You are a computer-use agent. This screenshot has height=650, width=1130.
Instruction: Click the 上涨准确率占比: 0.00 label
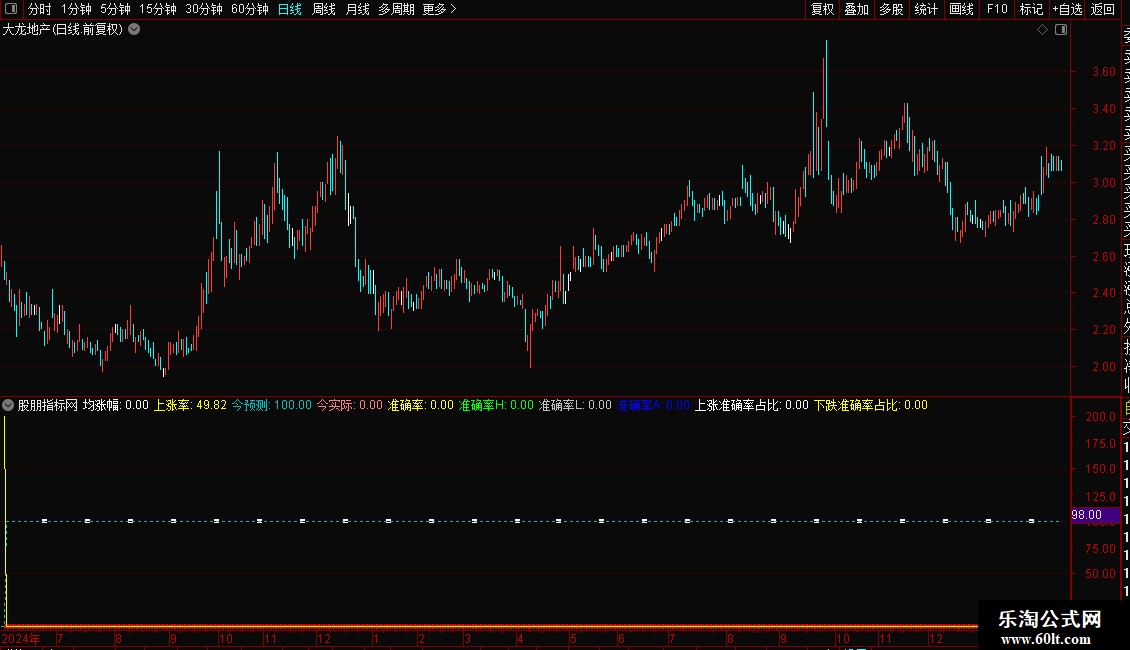pos(752,405)
